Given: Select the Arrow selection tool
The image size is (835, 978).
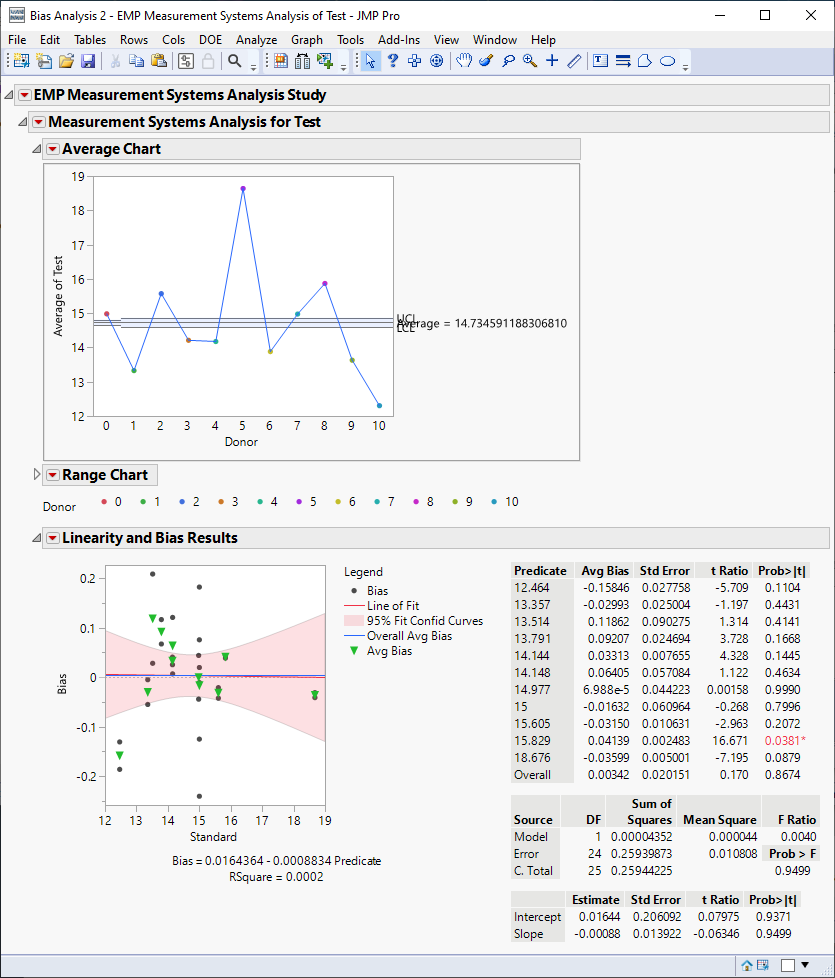Looking at the screenshot, I should (x=372, y=61).
